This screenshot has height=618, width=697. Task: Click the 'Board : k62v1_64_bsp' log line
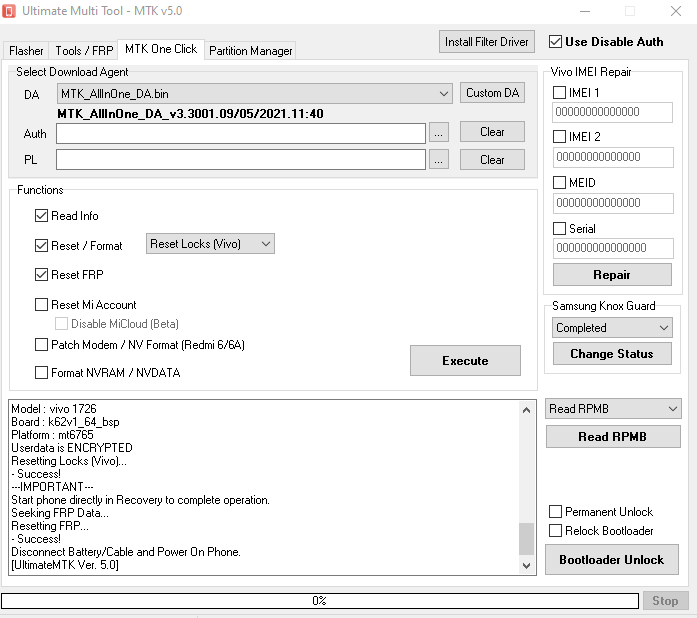click(65, 421)
